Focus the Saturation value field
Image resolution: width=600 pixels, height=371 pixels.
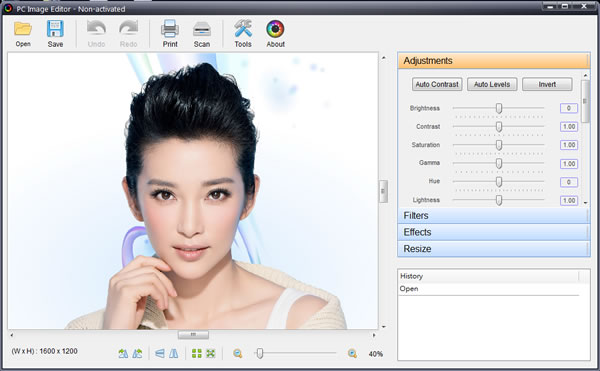[569, 145]
